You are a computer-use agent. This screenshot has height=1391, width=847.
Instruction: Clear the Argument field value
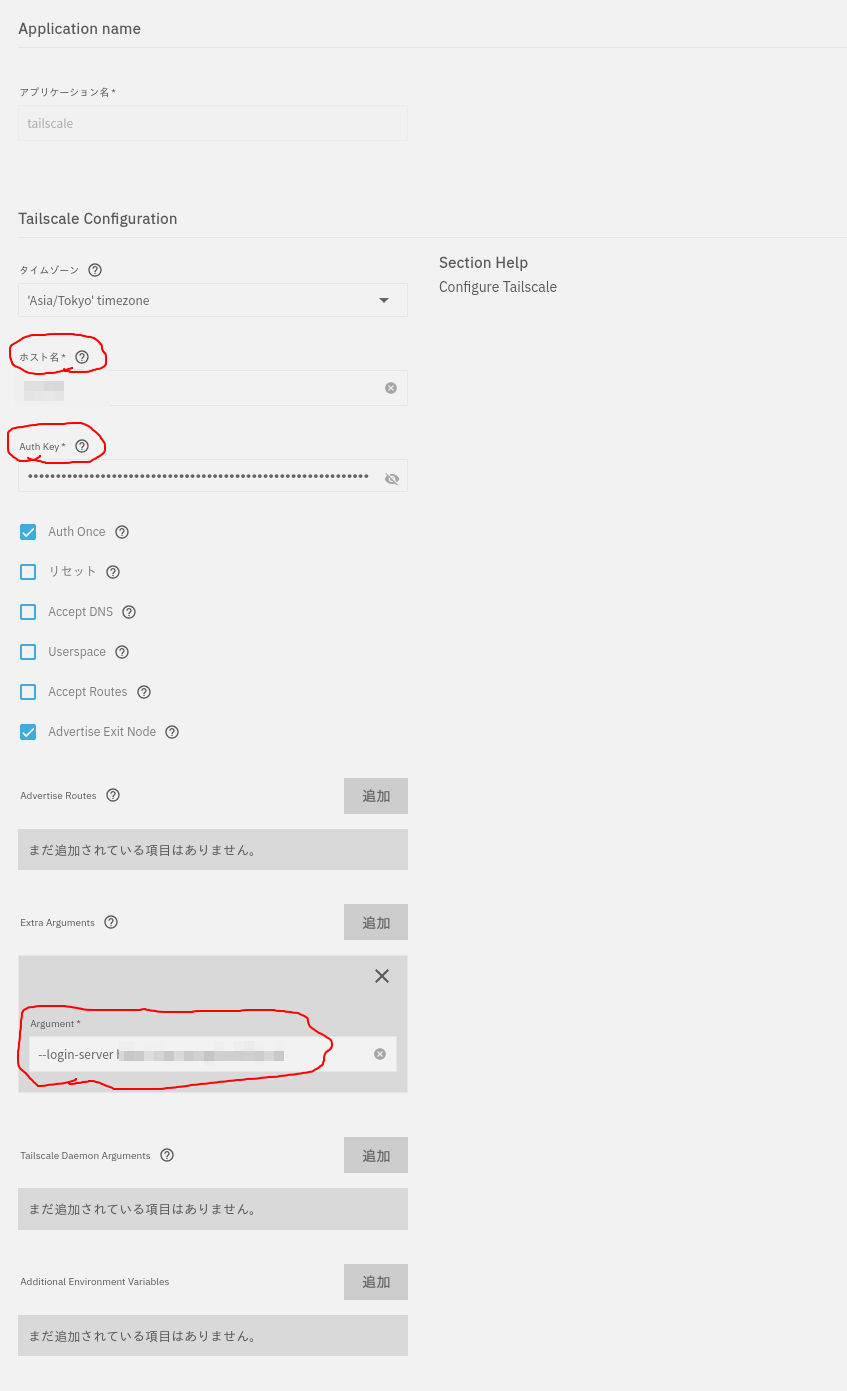[x=380, y=1054]
